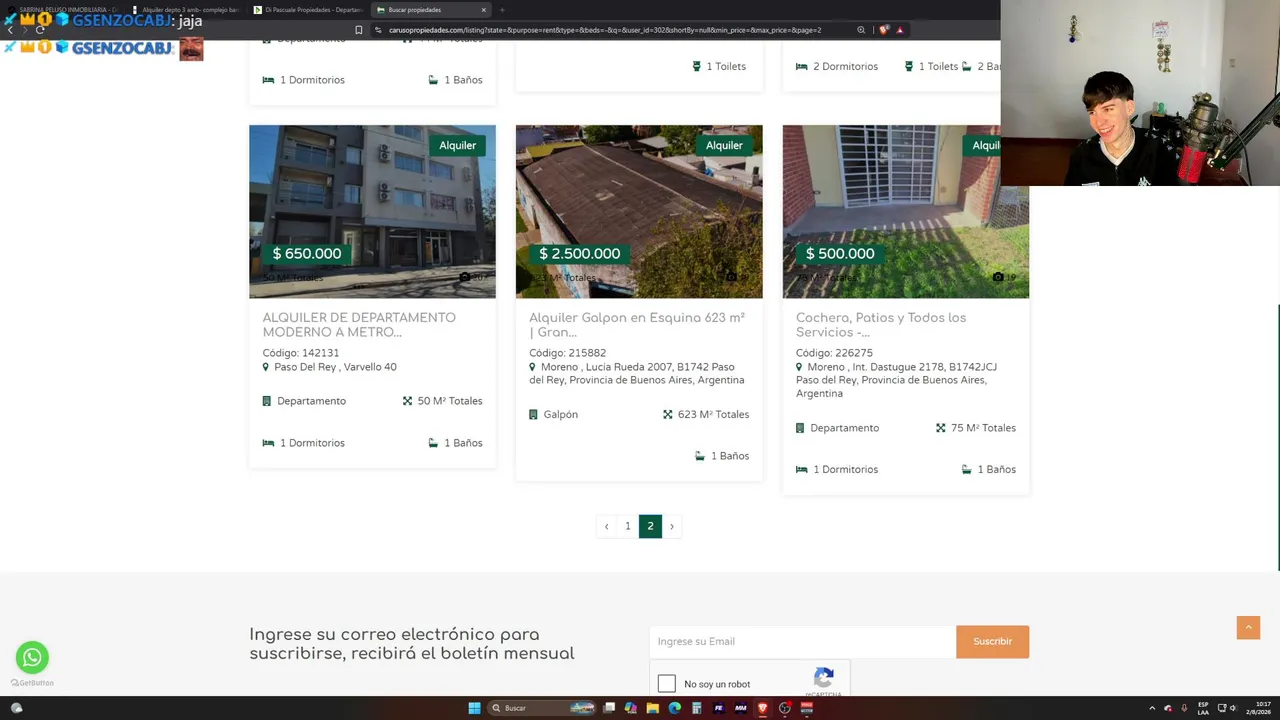The height and width of the screenshot is (720, 1280).
Task: Open WhatsApp chat floating button
Action: pyautogui.click(x=32, y=657)
